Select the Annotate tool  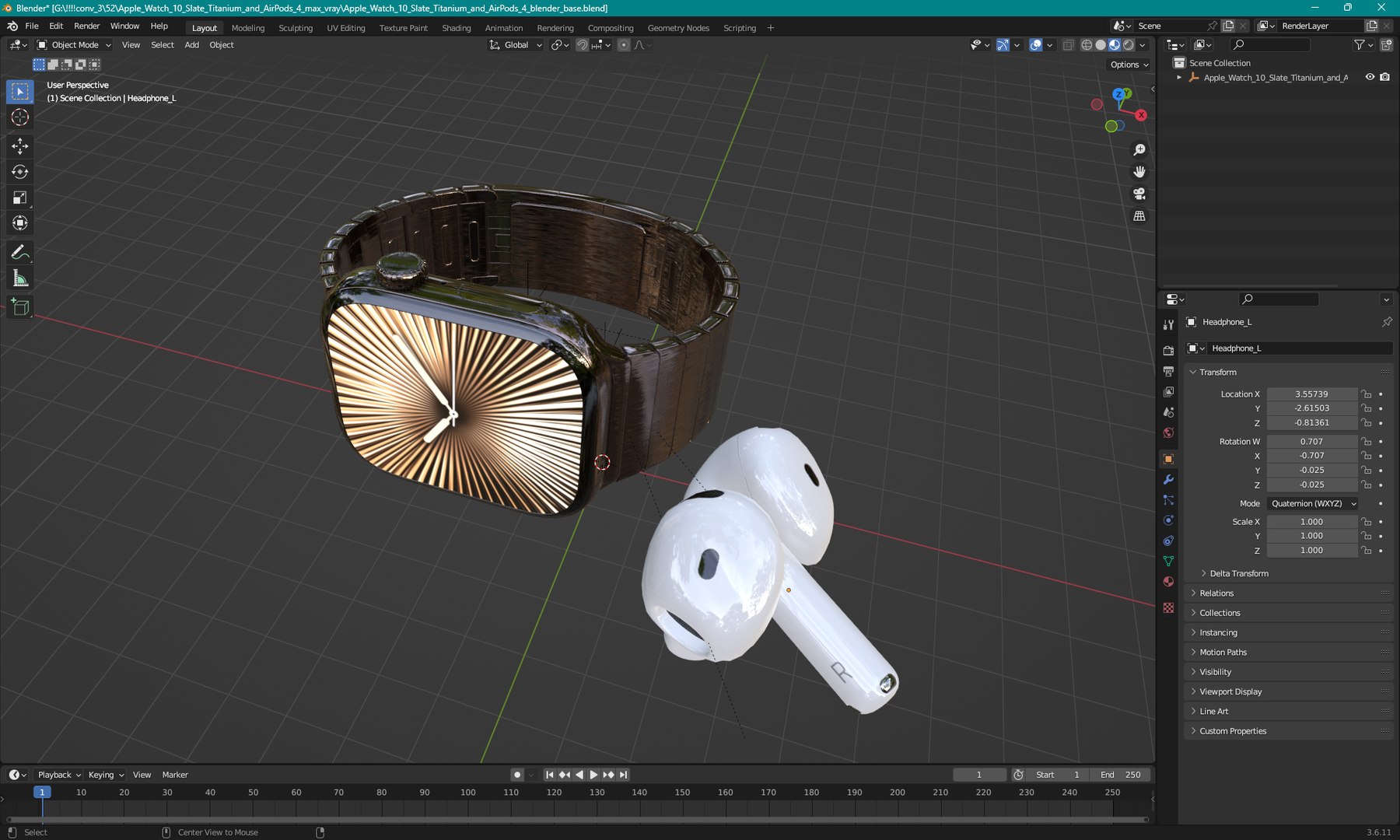click(x=20, y=253)
